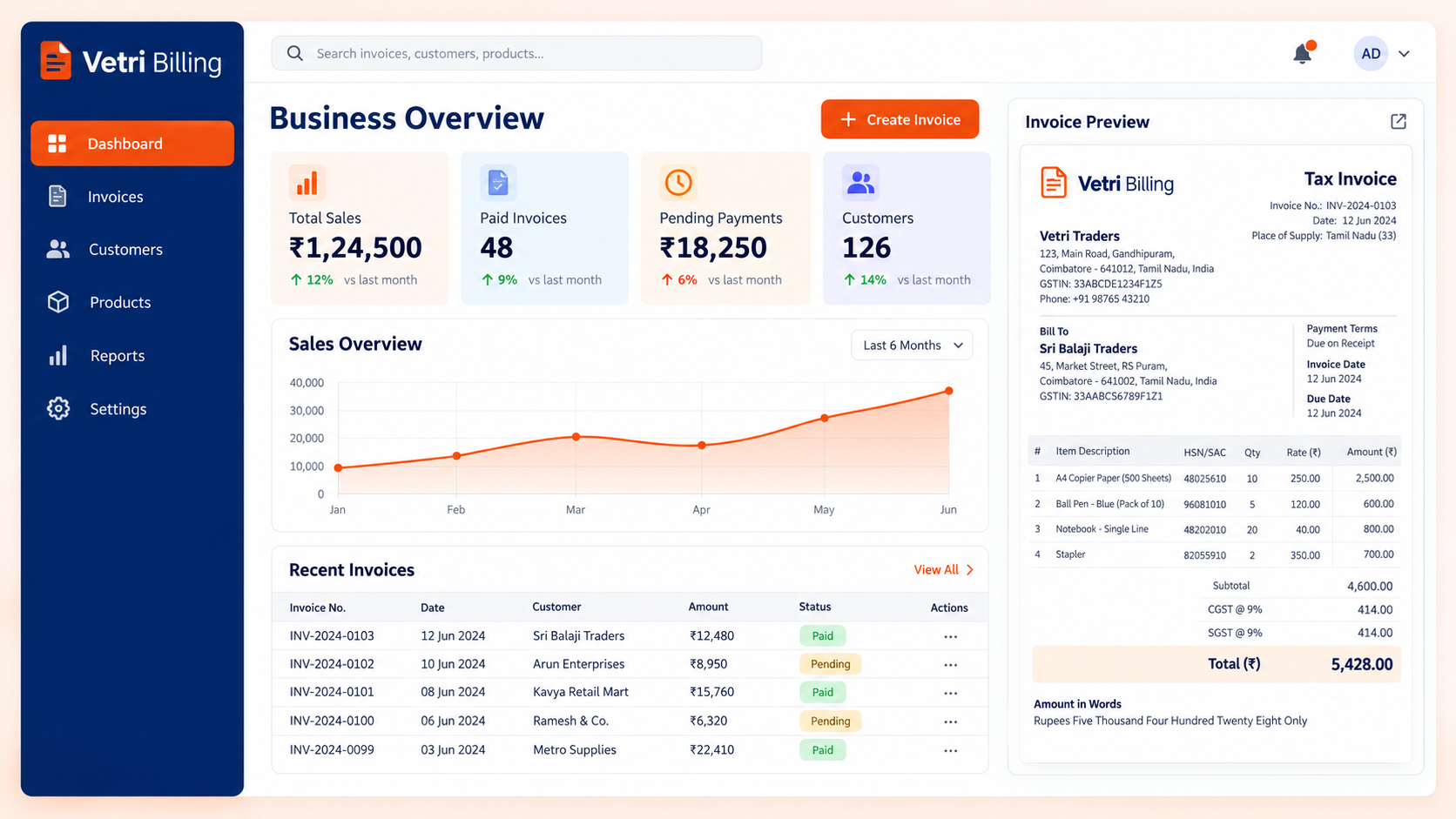Select the Jun data point on sales chart
The image size is (1456, 819).
(948, 391)
